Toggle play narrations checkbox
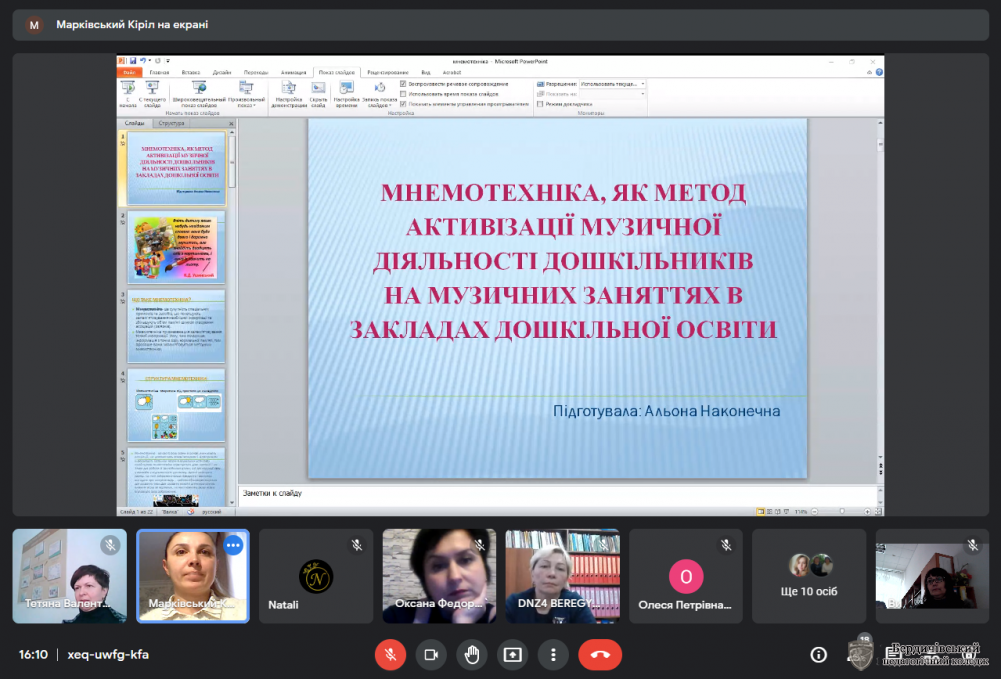 (x=403, y=84)
